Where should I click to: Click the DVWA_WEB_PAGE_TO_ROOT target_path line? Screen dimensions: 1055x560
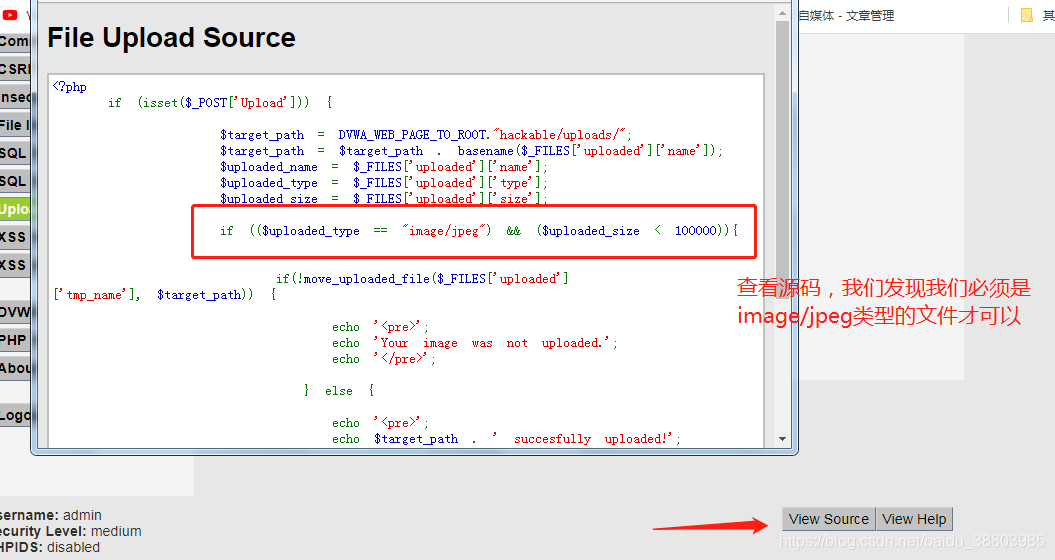(x=426, y=135)
